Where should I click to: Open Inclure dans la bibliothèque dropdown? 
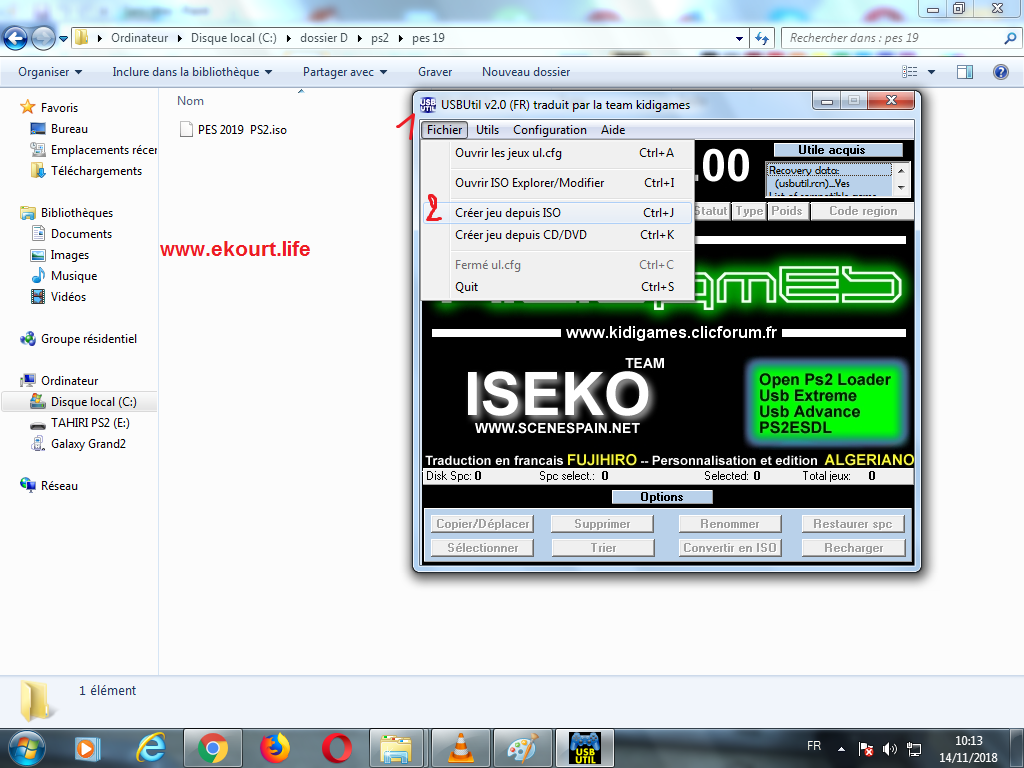pos(191,72)
